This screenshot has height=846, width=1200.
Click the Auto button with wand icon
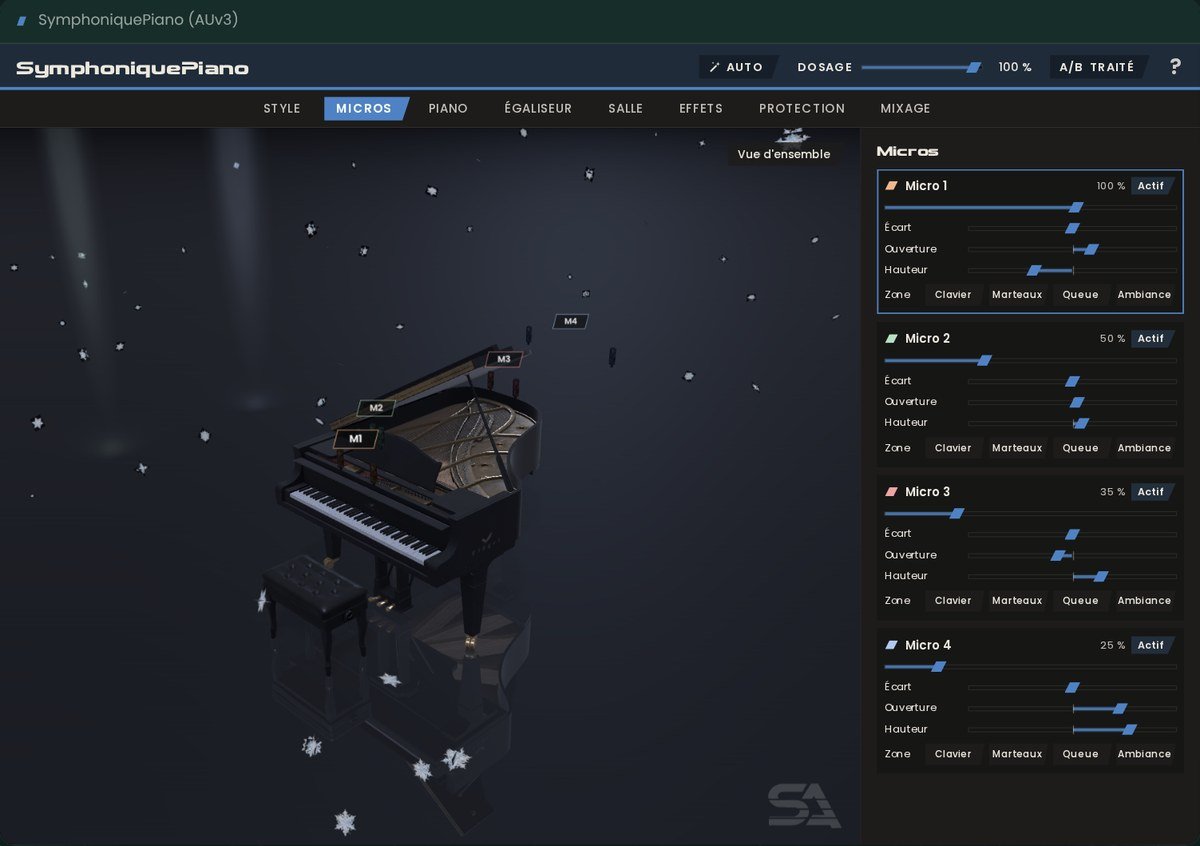(x=737, y=67)
